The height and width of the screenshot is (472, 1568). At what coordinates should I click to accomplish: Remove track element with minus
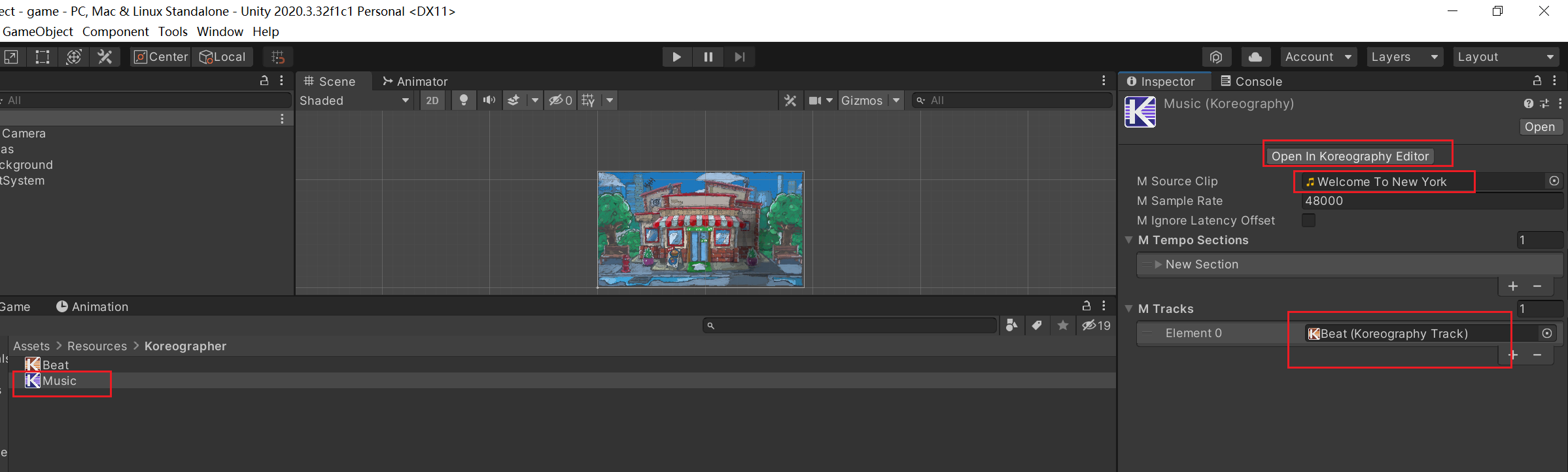pos(1537,355)
